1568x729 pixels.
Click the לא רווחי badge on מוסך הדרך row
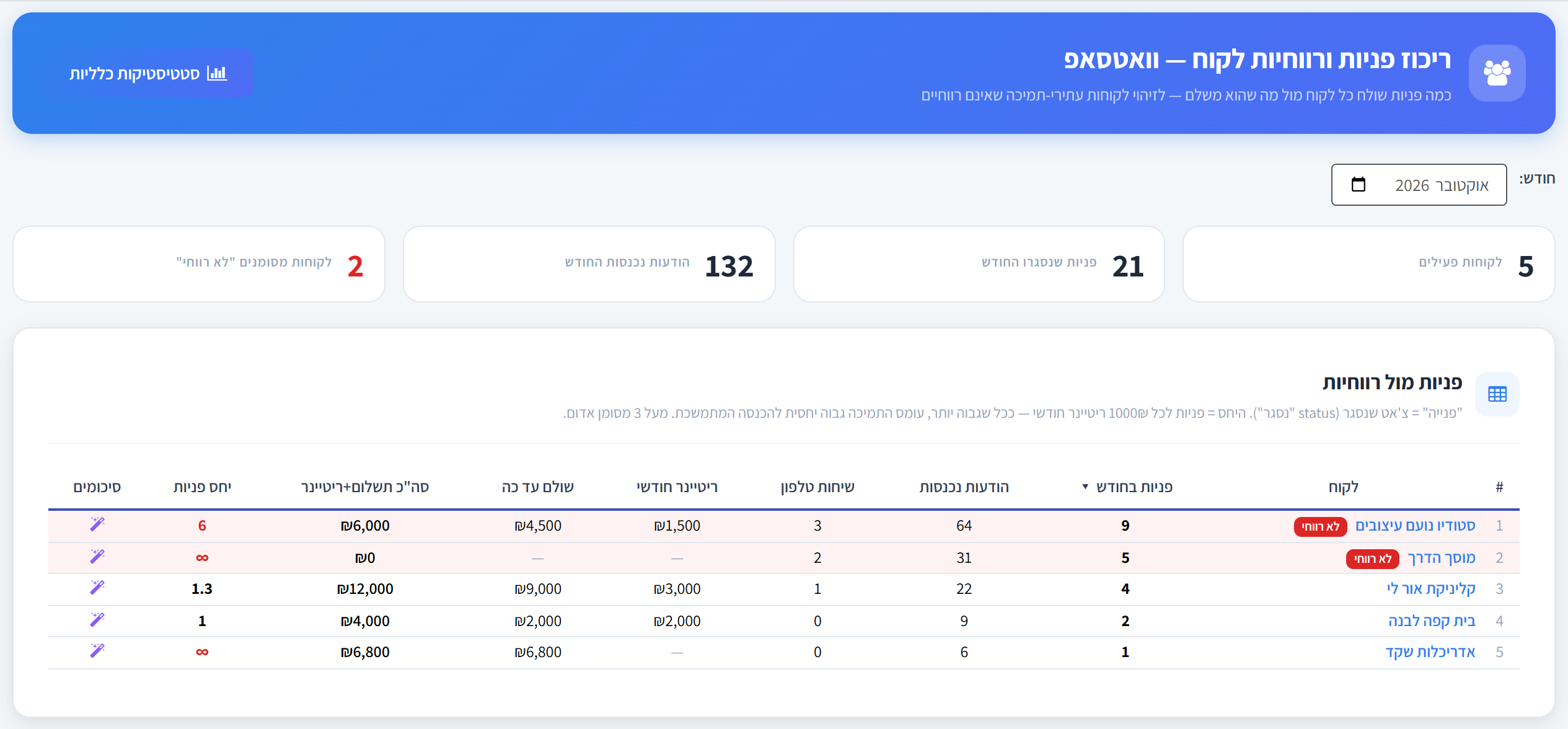tap(1372, 559)
